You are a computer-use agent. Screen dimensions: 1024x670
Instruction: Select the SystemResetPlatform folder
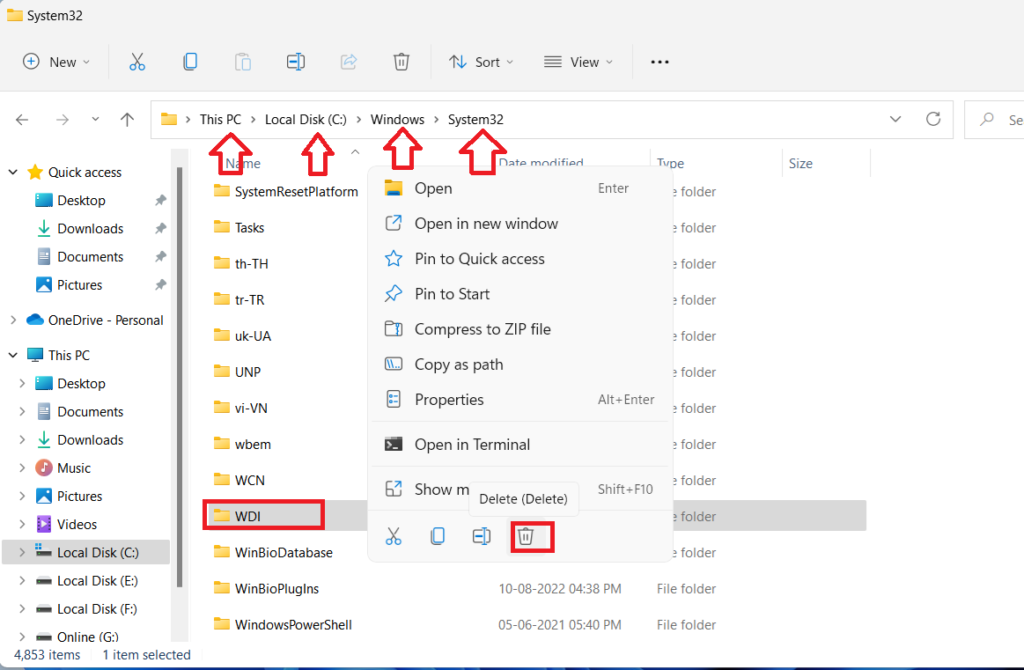pyautogui.click(x=296, y=191)
